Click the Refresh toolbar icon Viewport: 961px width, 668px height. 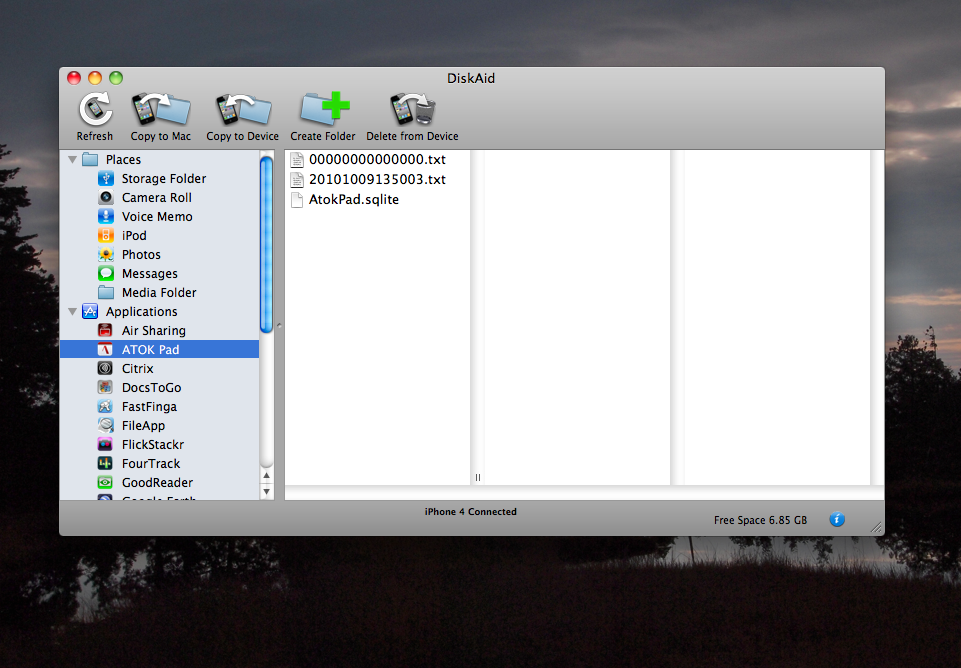coord(96,109)
